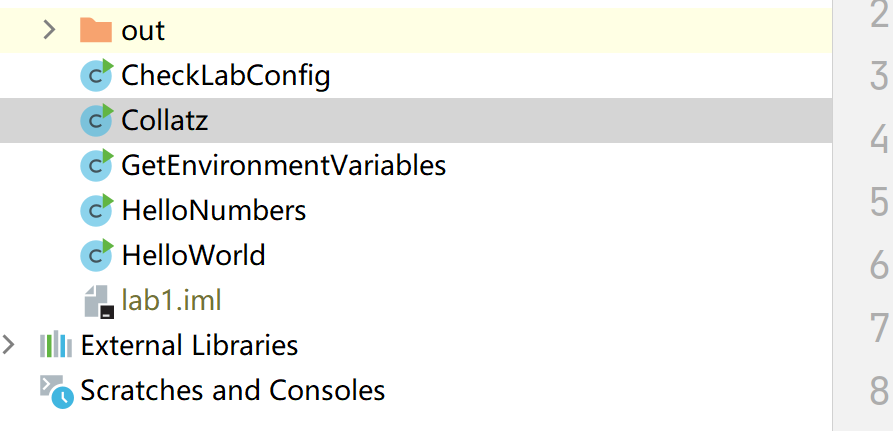The width and height of the screenshot is (893, 431).
Task: Expand the out folder chevron
Action: point(49,30)
